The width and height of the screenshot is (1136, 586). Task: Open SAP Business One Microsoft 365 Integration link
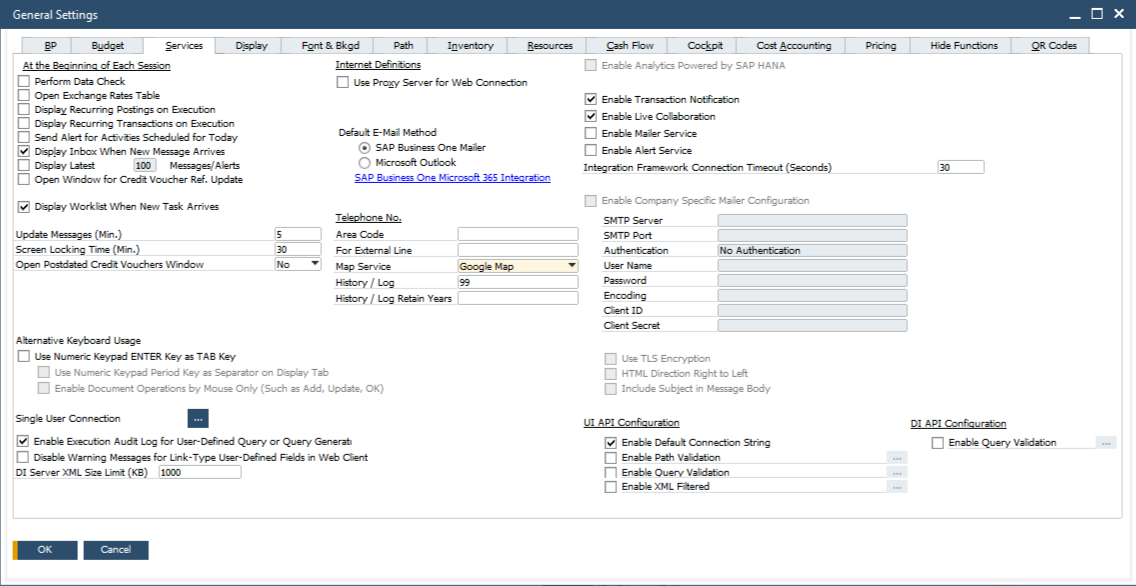pos(452,177)
